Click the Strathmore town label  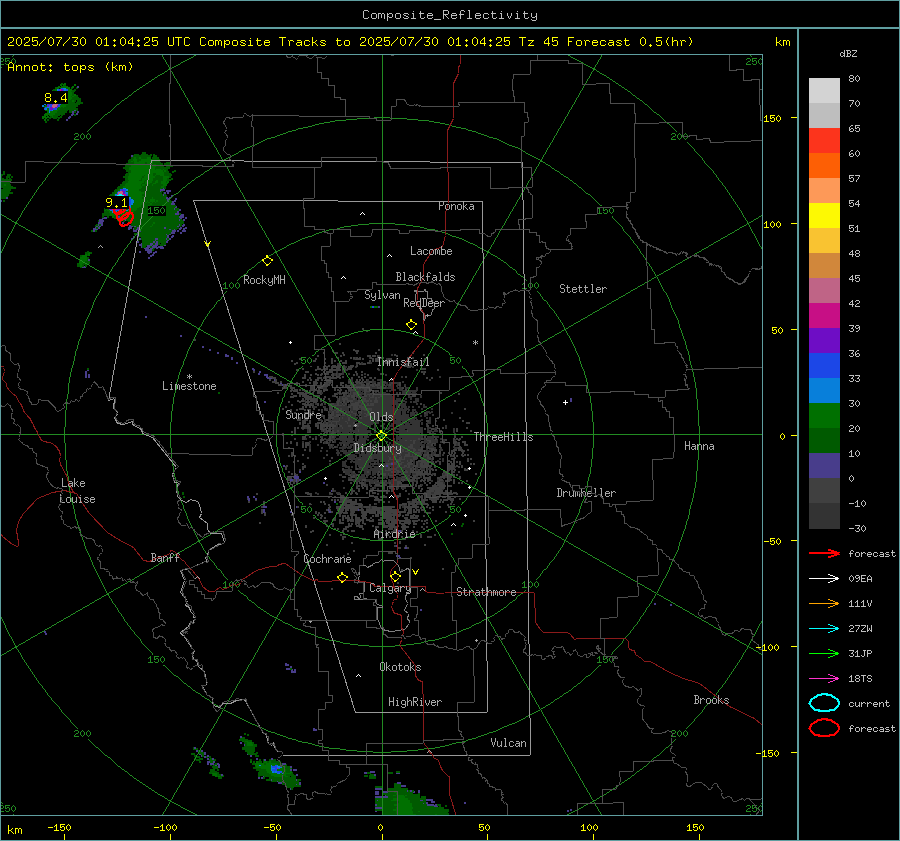click(x=486, y=592)
